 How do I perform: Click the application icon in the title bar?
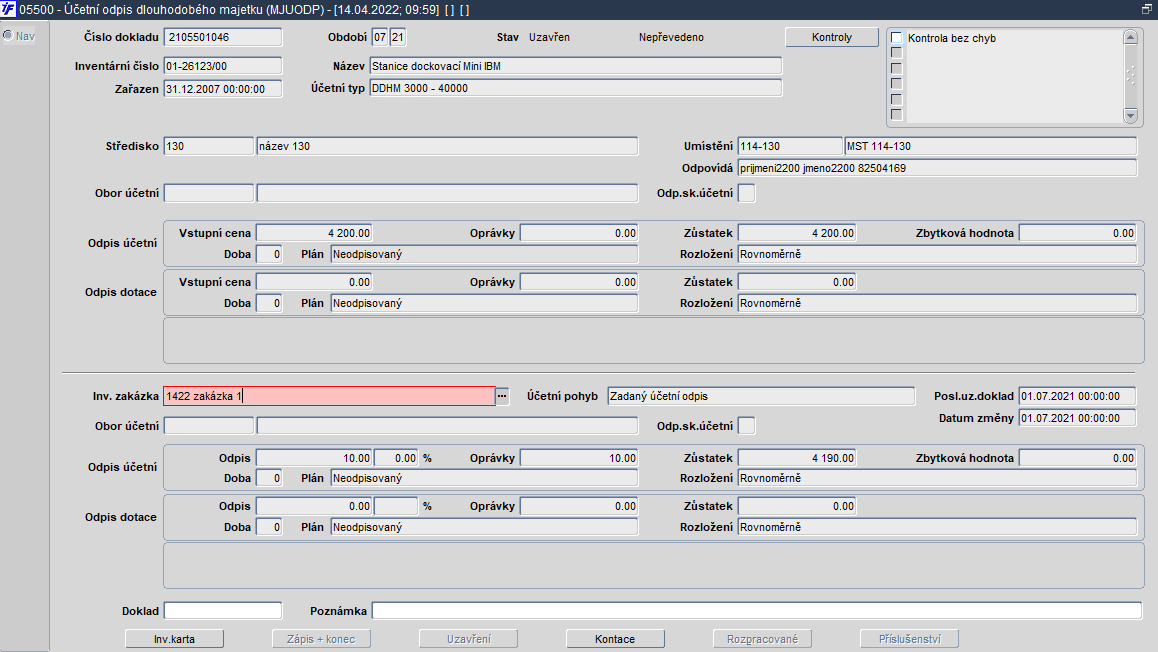click(x=8, y=10)
